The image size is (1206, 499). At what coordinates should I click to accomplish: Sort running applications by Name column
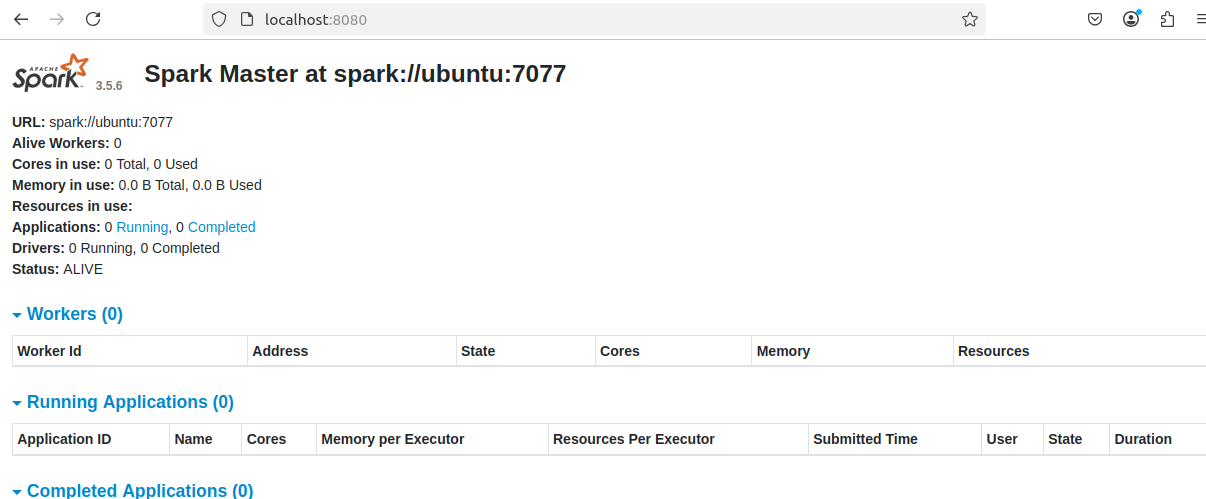tap(205, 439)
